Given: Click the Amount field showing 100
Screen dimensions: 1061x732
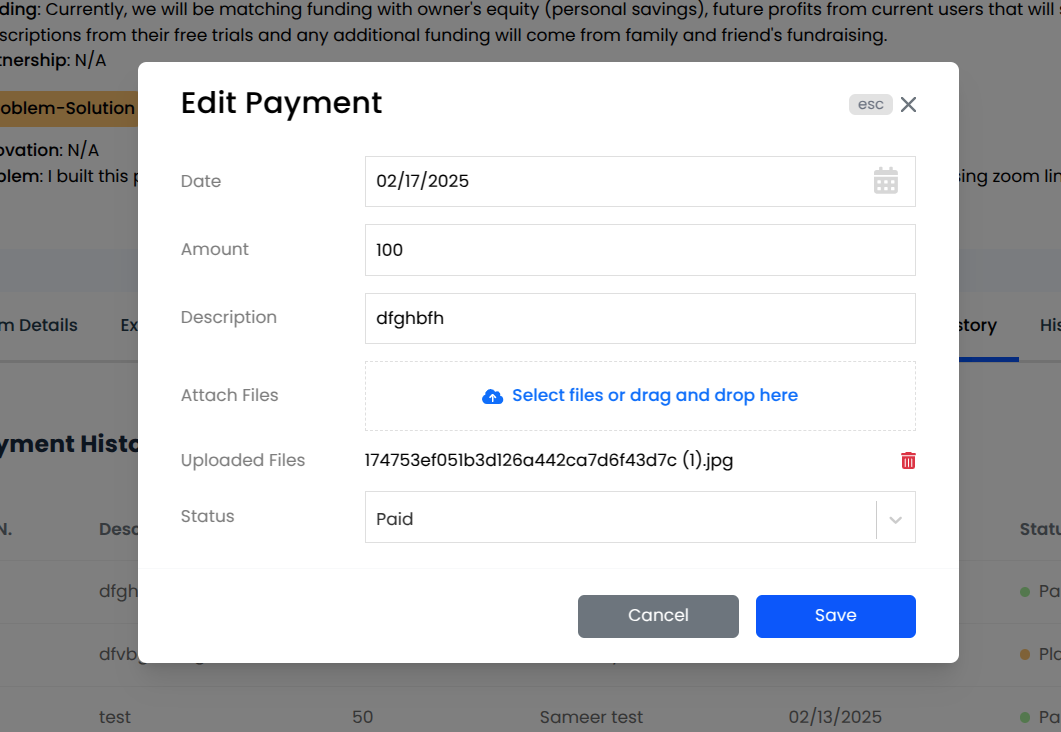Looking at the screenshot, I should [640, 250].
